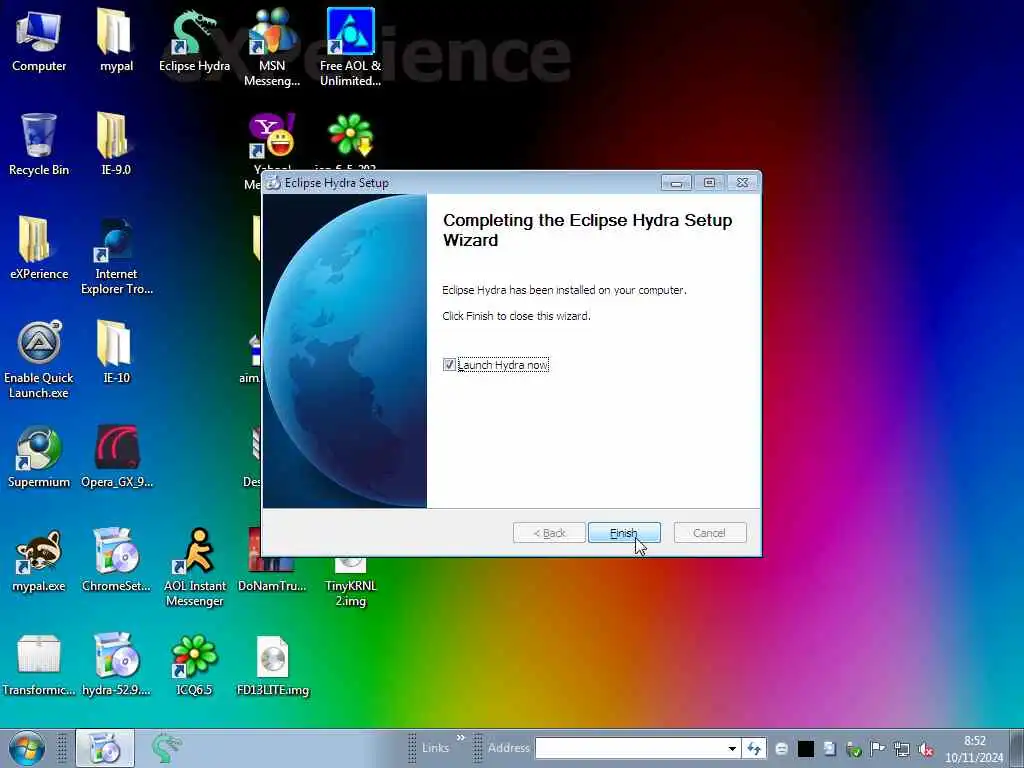Select the Supermium browser shortcut
Screen dimensions: 1024x768
39,457
